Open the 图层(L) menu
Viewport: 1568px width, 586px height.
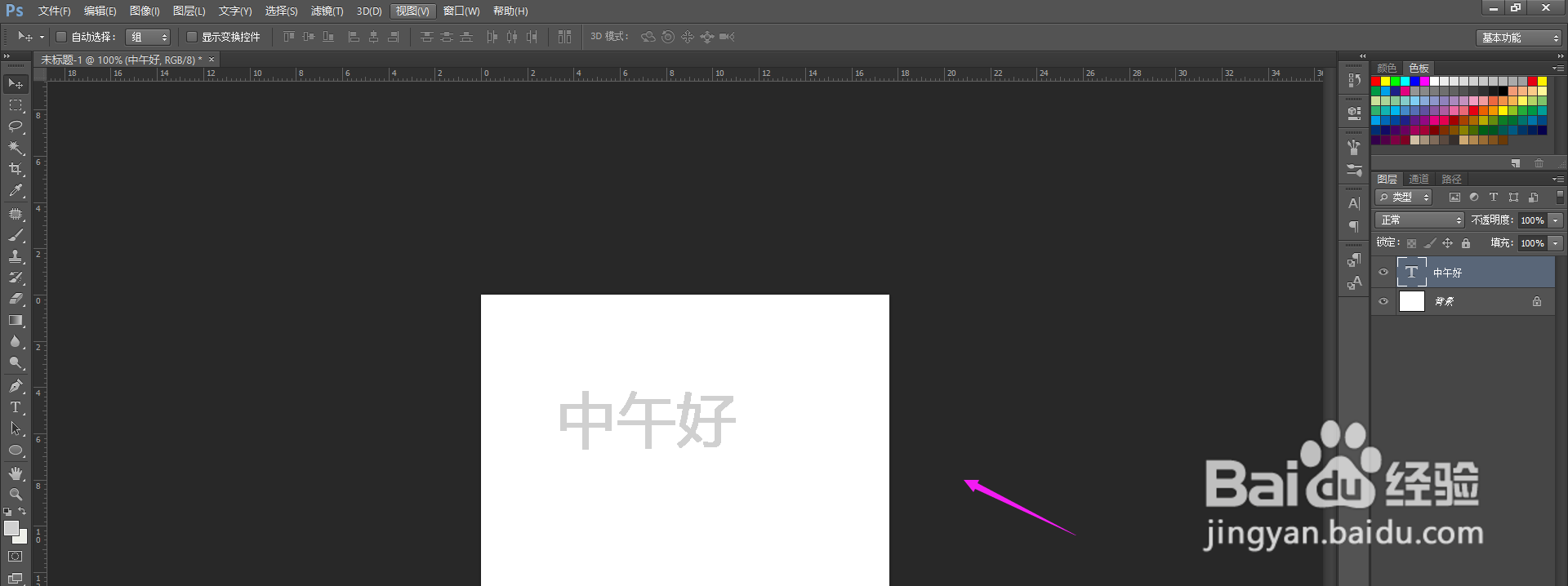(x=189, y=11)
